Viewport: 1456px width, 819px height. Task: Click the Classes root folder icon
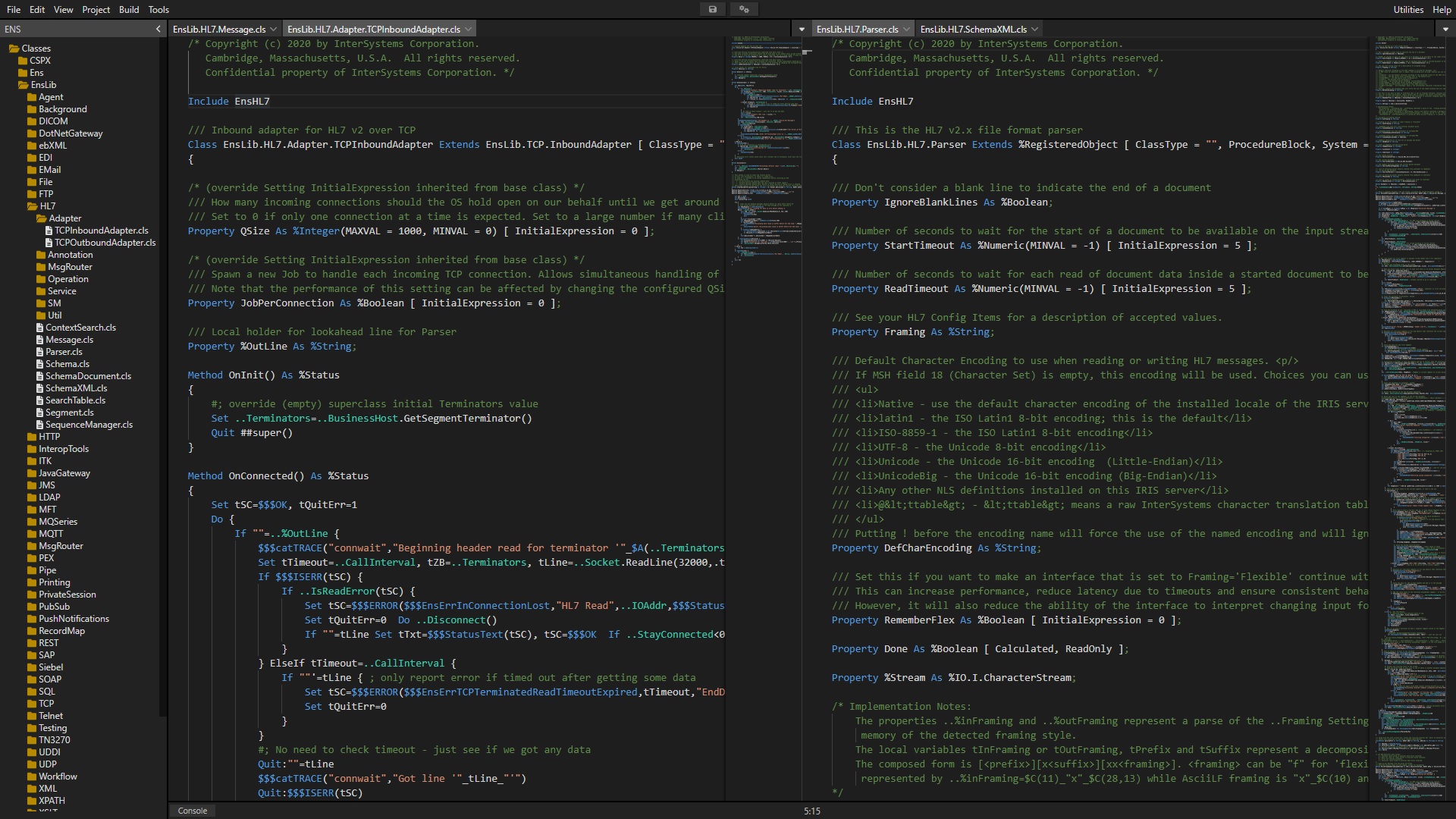pyautogui.click(x=14, y=49)
